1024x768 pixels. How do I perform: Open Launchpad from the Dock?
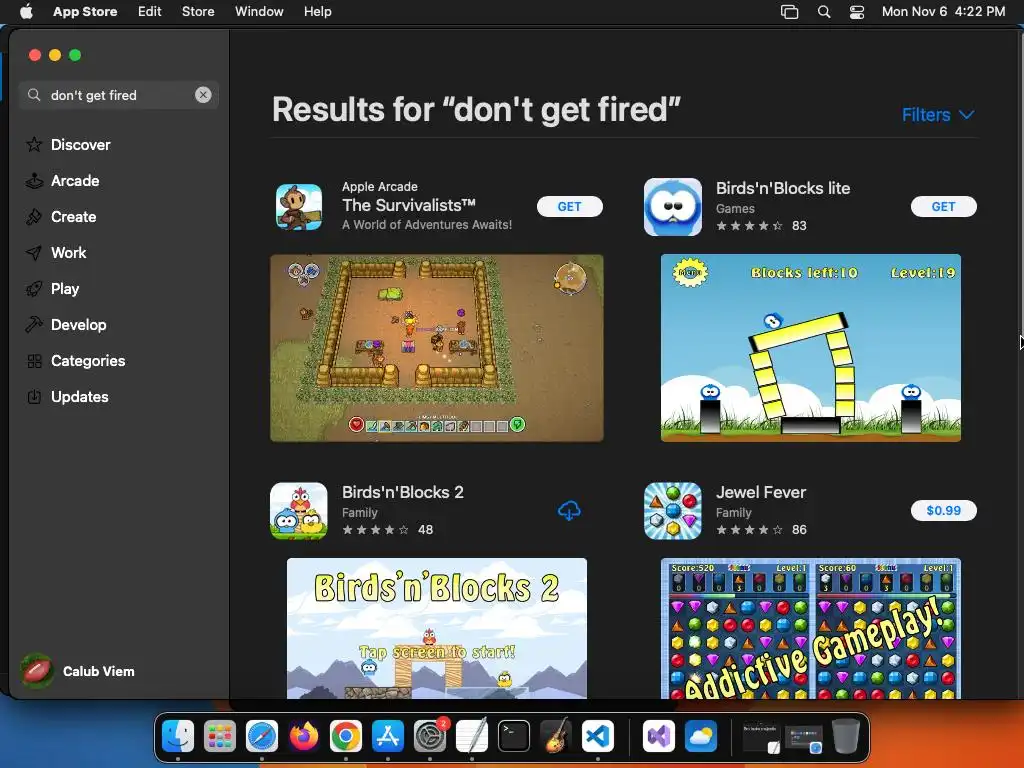219,737
